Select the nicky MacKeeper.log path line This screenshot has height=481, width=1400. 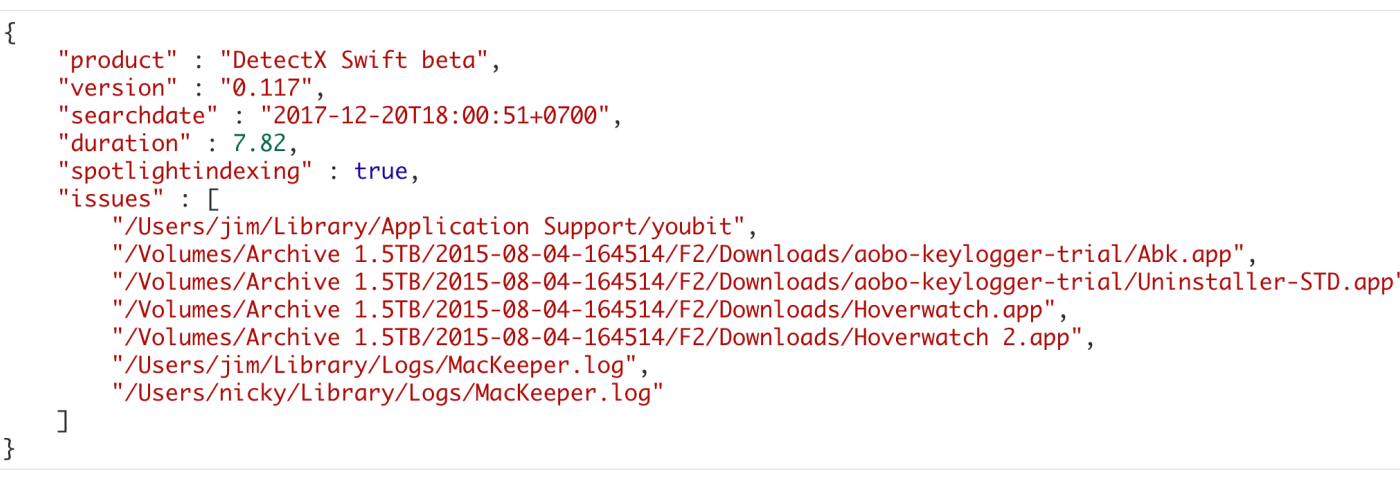coord(388,392)
